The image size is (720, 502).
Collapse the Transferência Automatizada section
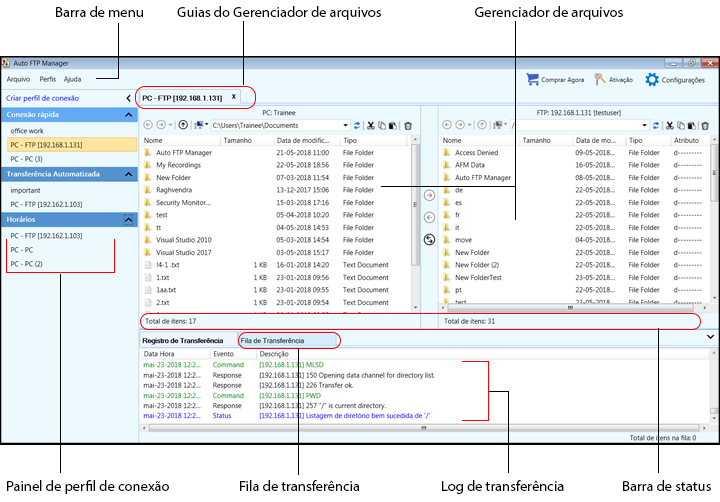click(128, 174)
